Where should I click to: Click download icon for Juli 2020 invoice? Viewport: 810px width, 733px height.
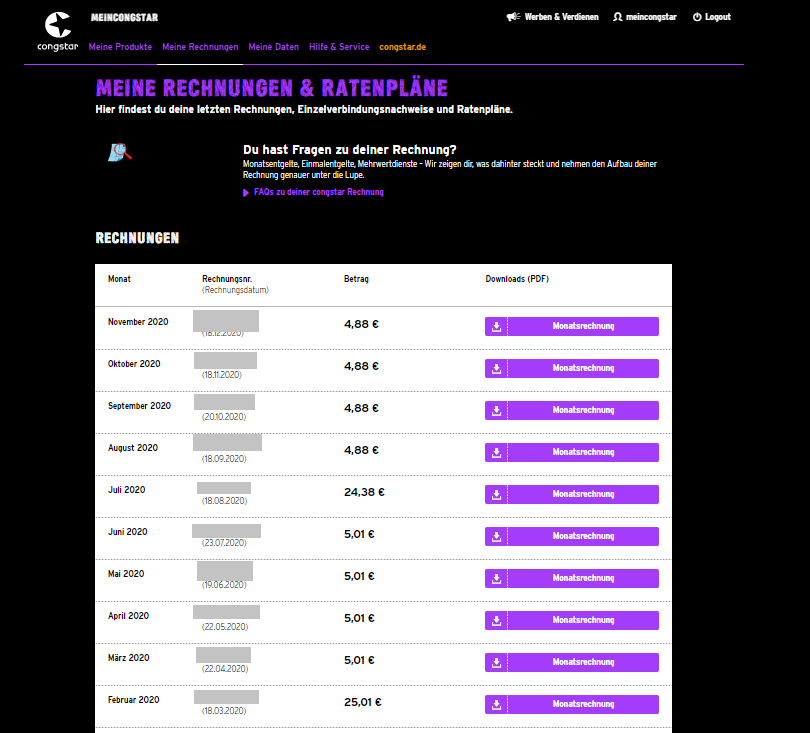(x=496, y=494)
